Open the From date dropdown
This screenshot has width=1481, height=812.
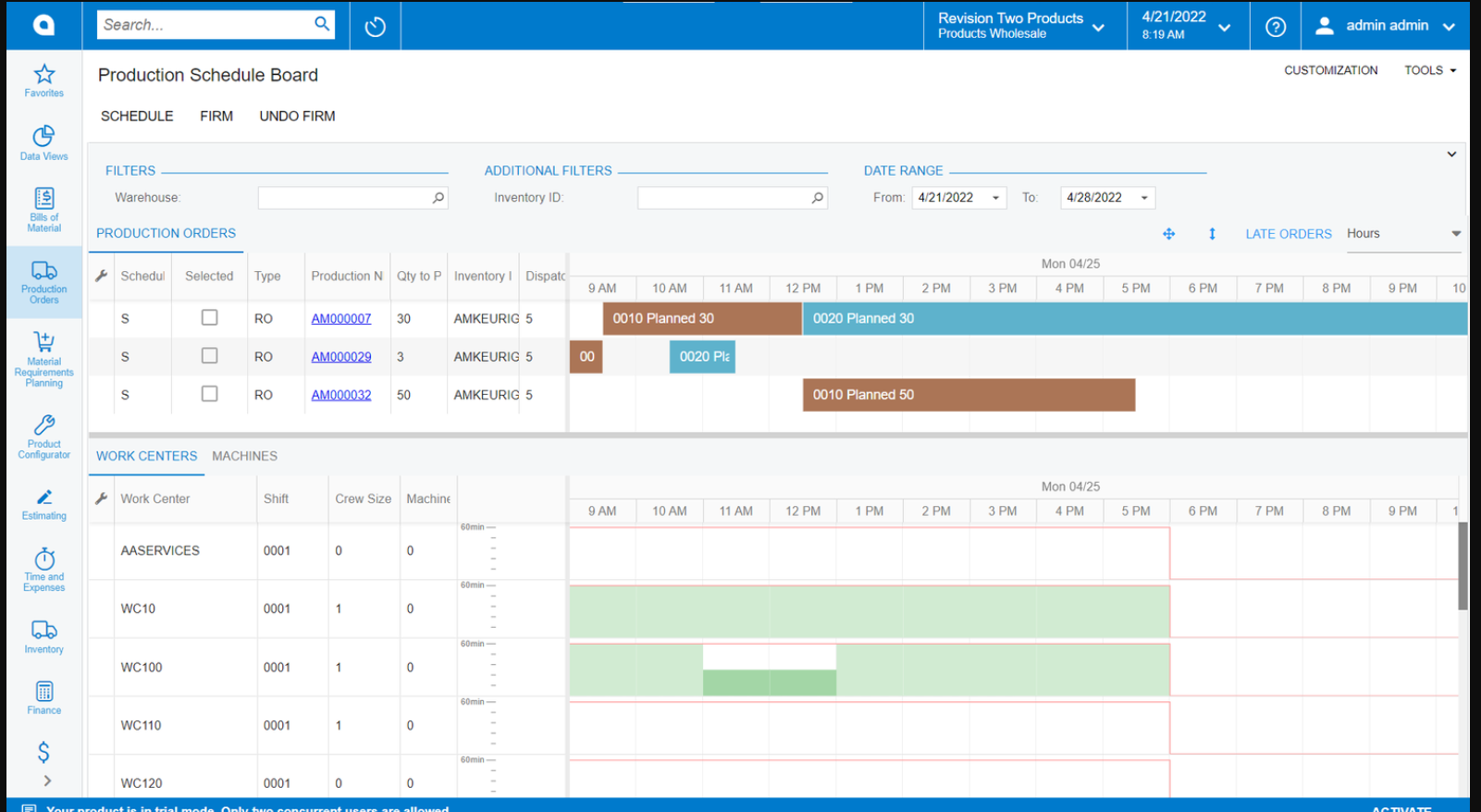tap(995, 198)
